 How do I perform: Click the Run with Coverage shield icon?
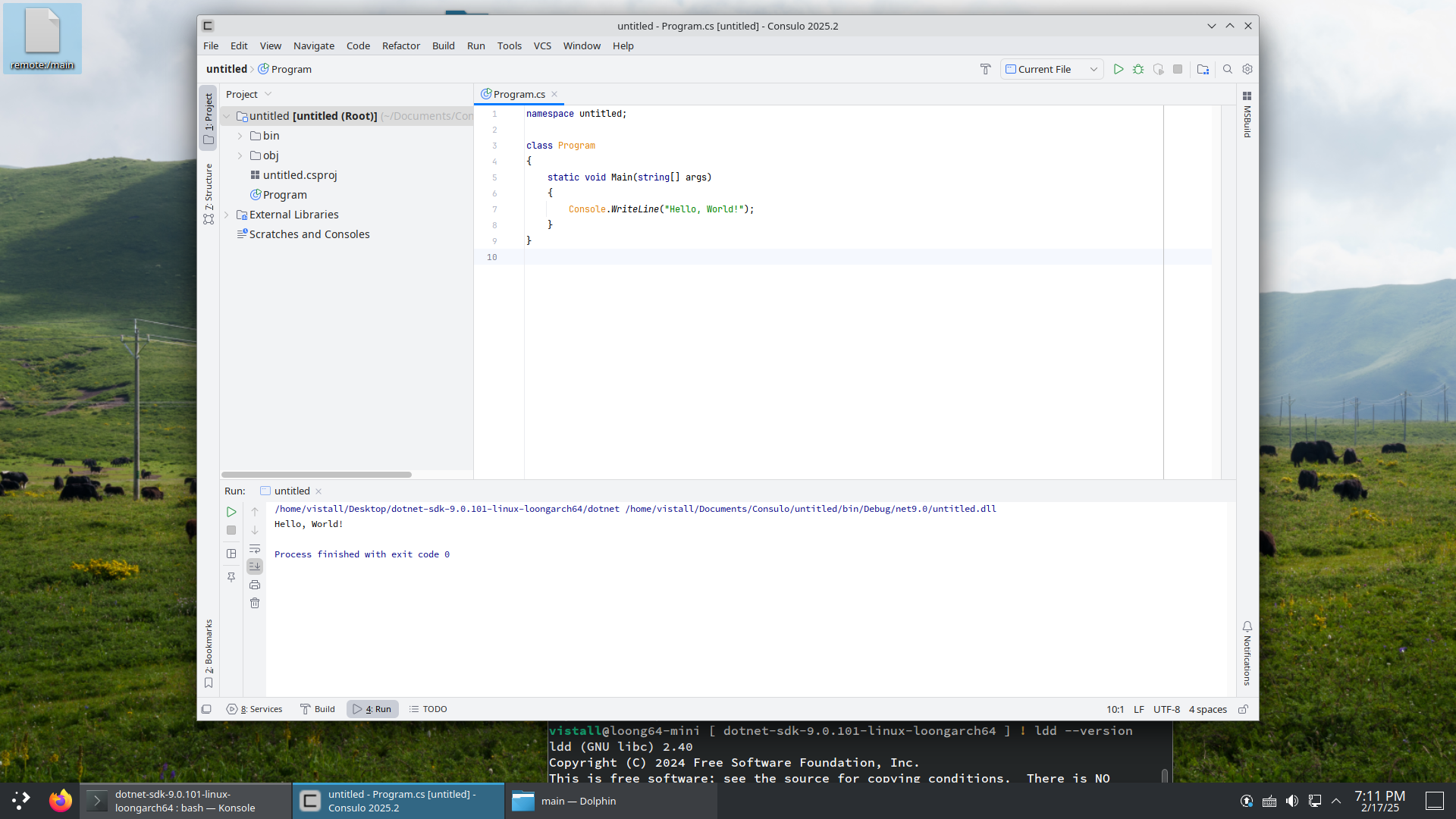click(1158, 69)
